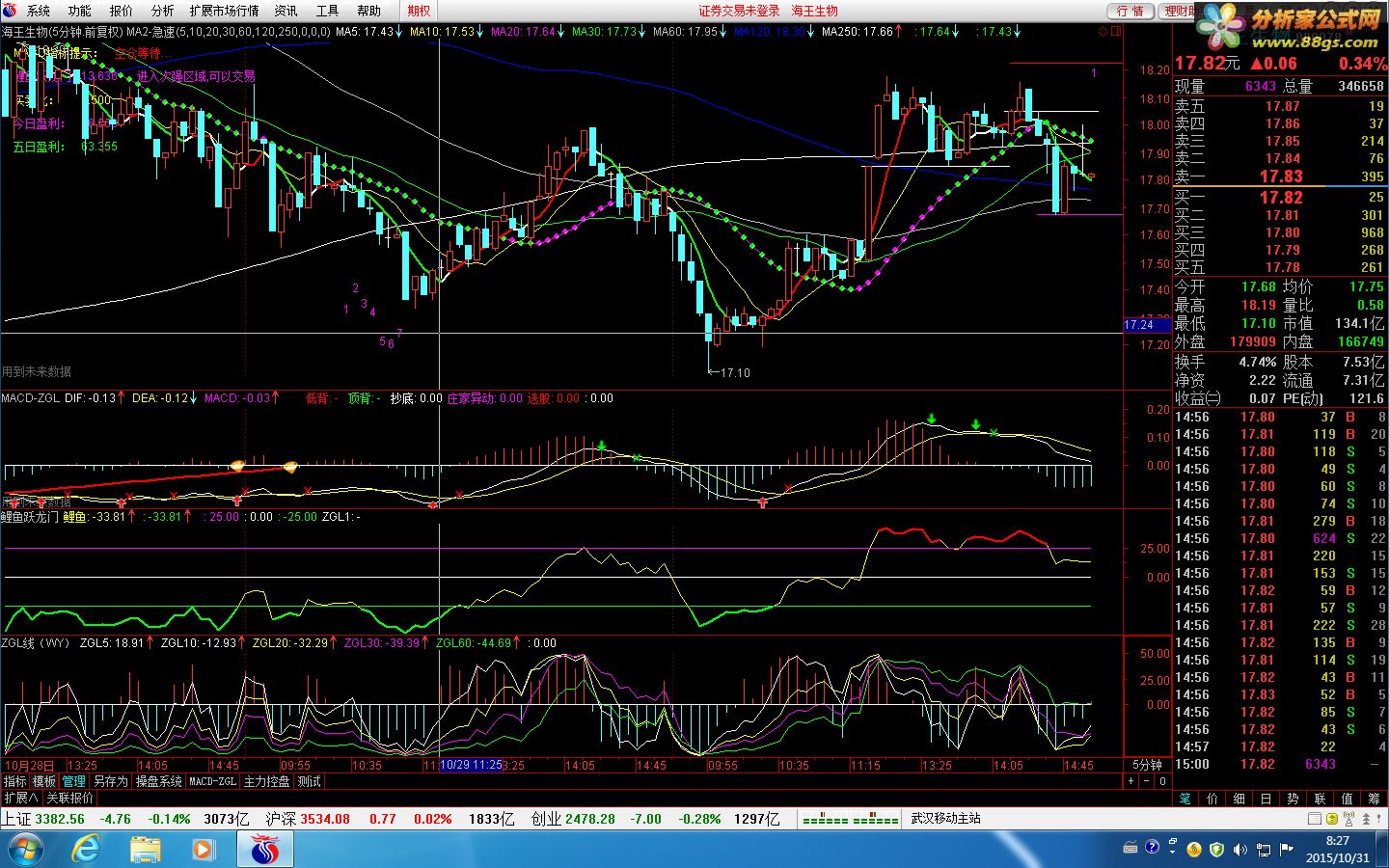This screenshot has height=868, width=1389.
Task: Switch to the 笔 tick tab
Action: click(x=1185, y=799)
